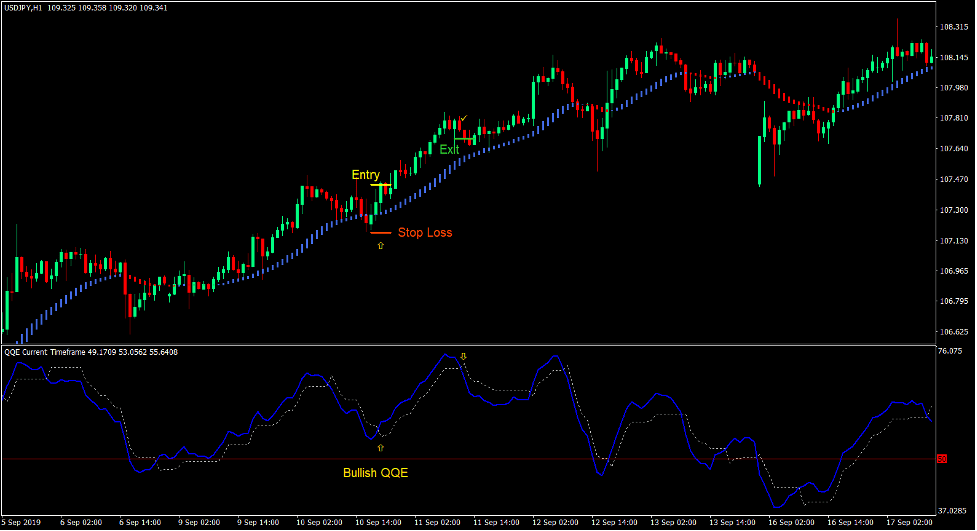Select the Exit text label
This screenshot has width=977, height=531.
449,150
